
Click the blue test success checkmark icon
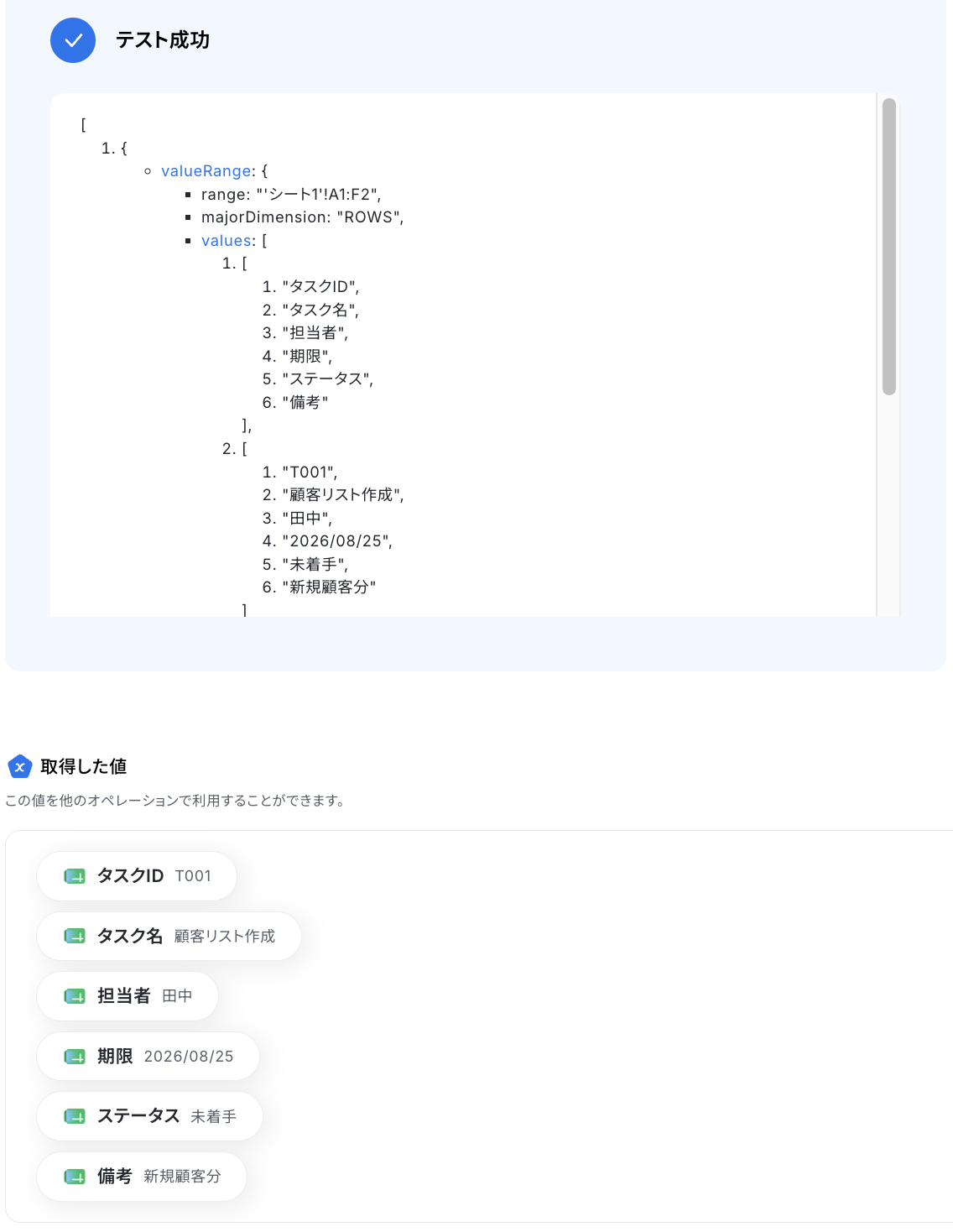tap(73, 40)
